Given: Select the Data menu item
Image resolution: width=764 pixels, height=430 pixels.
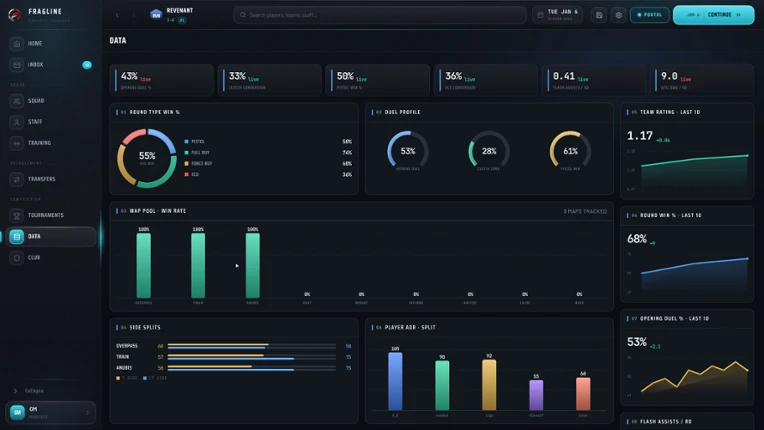Looking at the screenshot, I should point(51,237).
